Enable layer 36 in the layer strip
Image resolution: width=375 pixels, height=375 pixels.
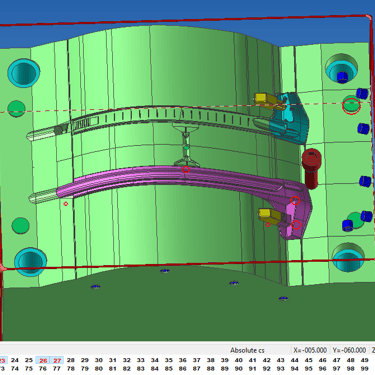[183, 360]
